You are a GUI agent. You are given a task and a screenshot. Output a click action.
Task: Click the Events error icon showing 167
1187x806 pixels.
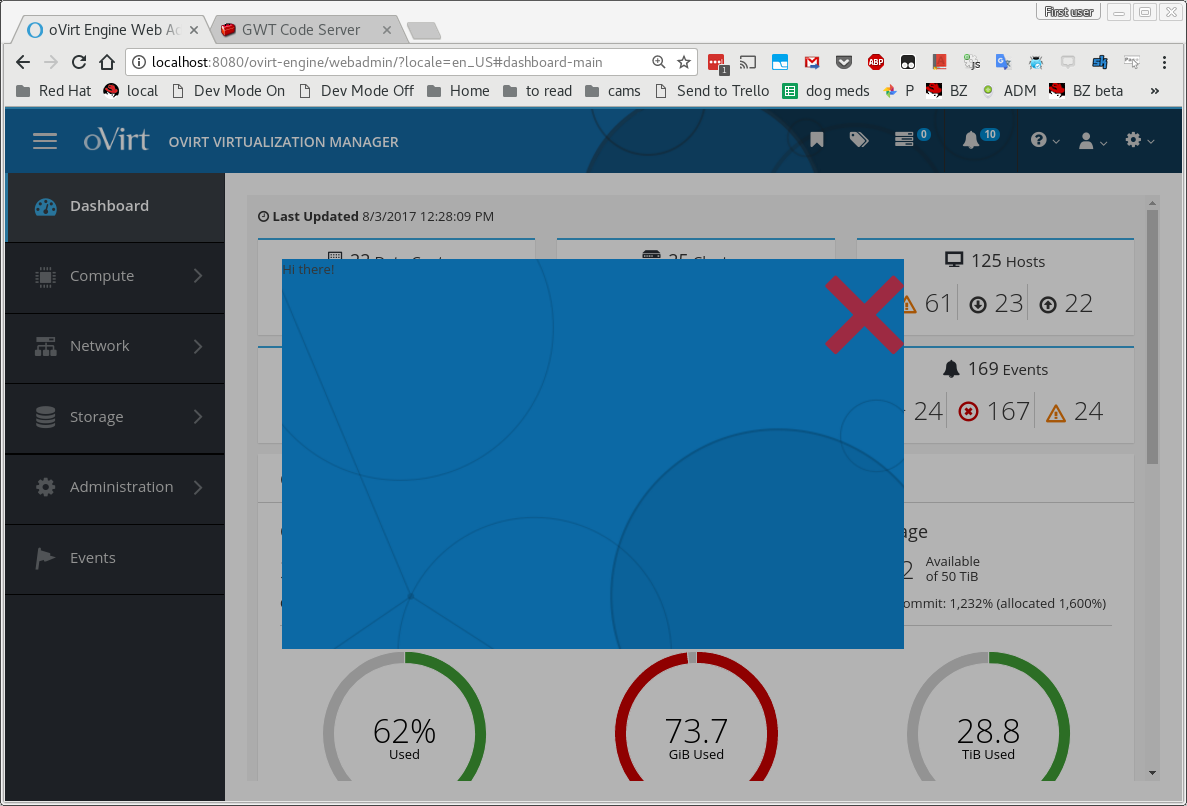(968, 412)
